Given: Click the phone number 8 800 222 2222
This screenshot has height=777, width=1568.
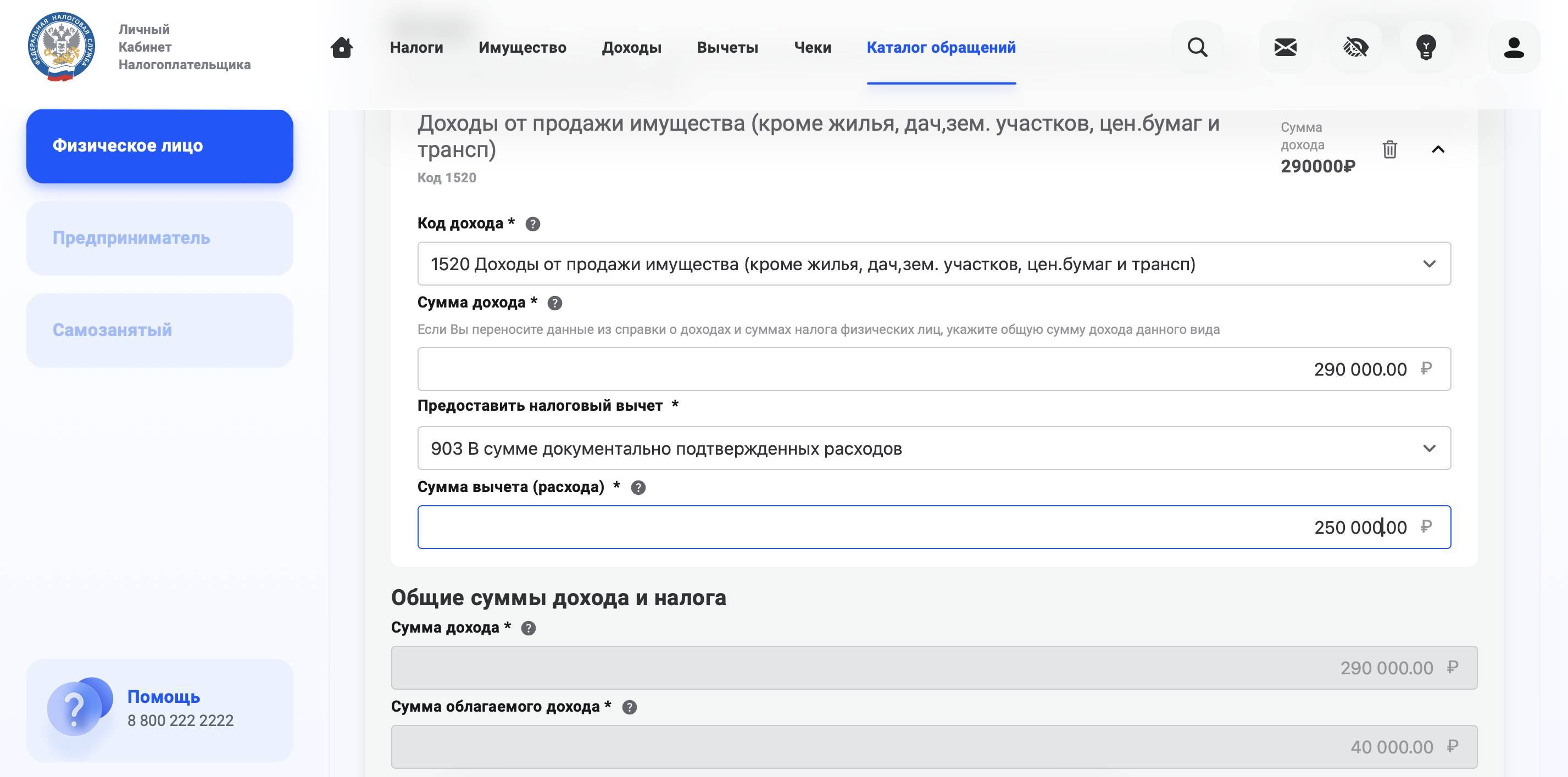Looking at the screenshot, I should pos(180,721).
